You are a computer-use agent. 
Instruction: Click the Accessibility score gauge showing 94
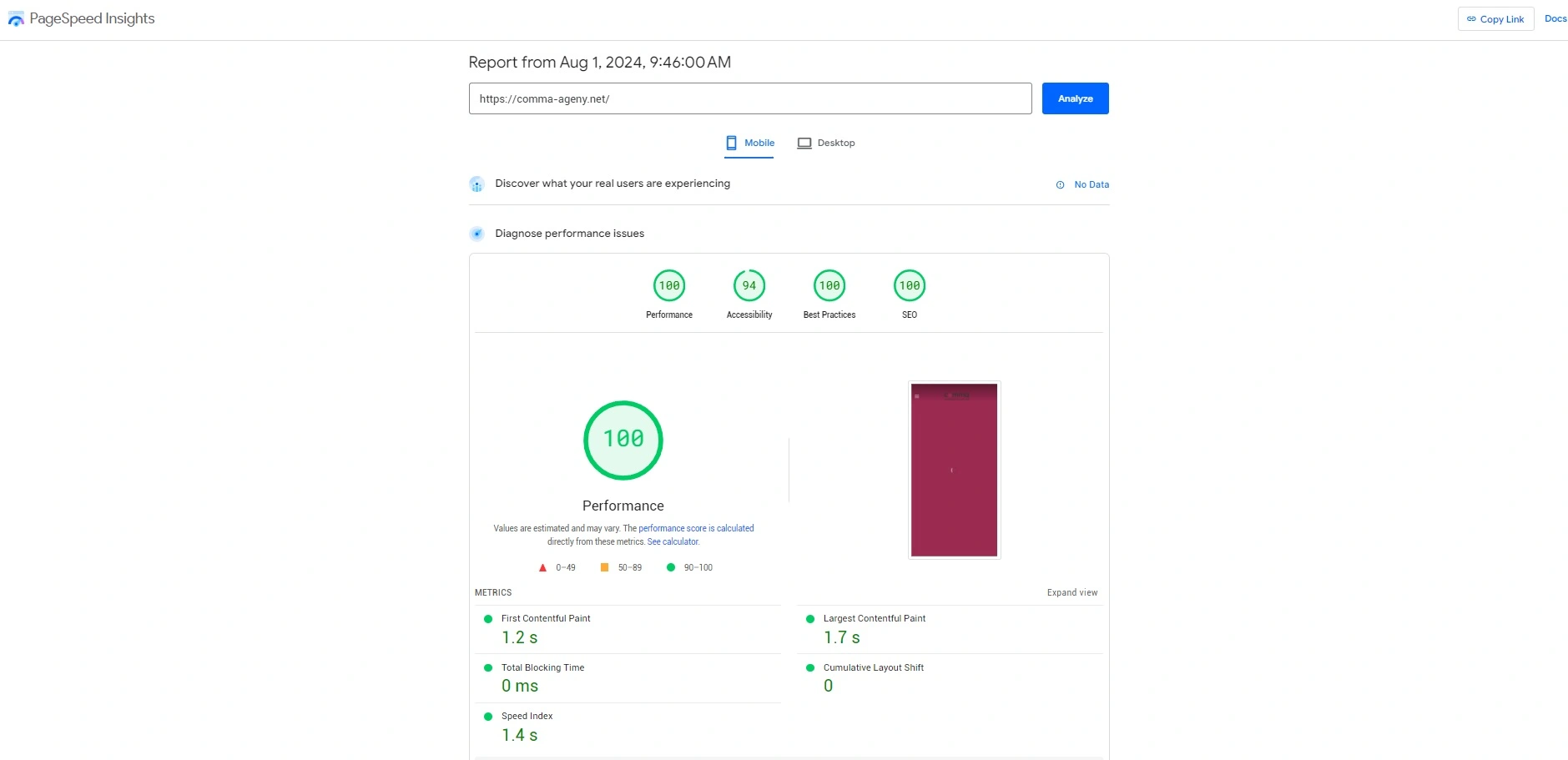[749, 286]
